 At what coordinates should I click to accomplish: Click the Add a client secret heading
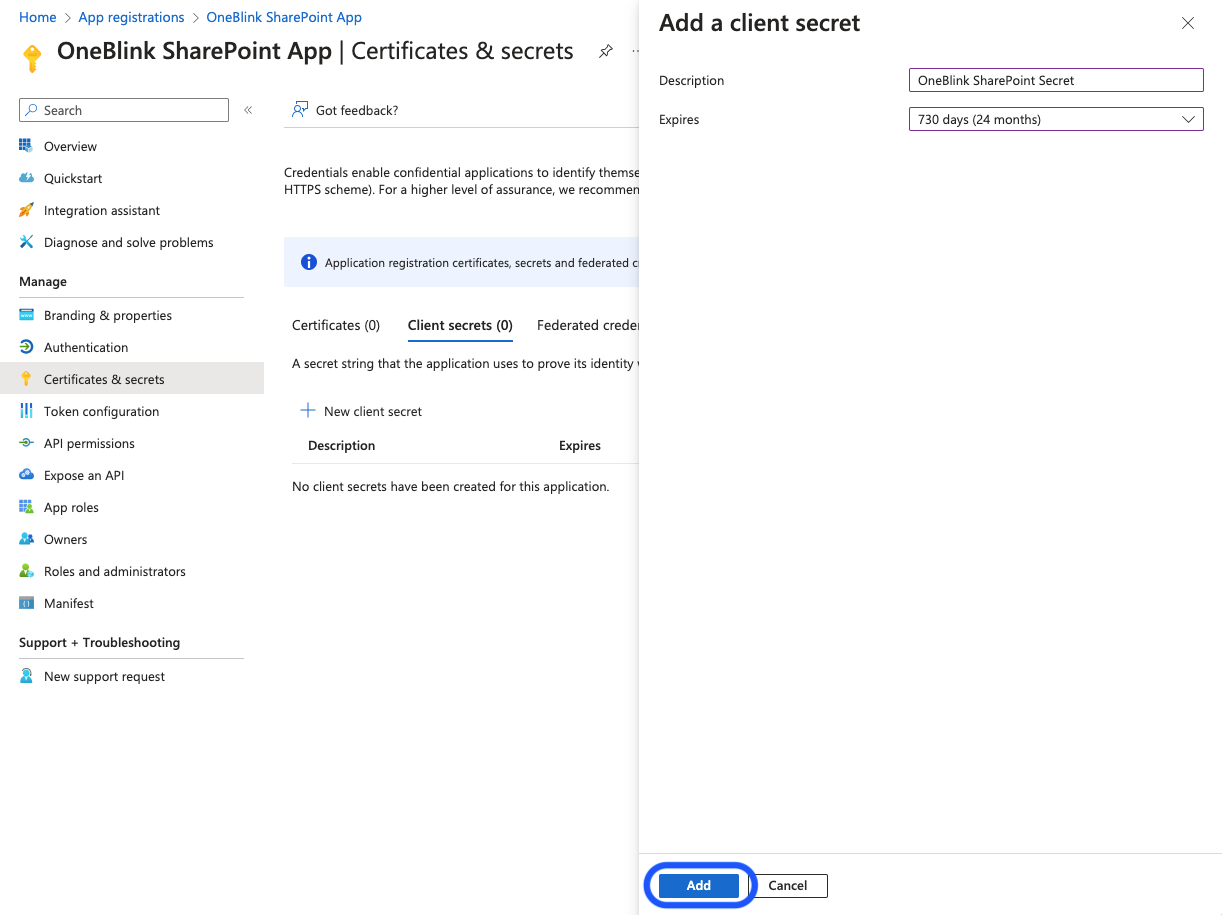(x=759, y=23)
